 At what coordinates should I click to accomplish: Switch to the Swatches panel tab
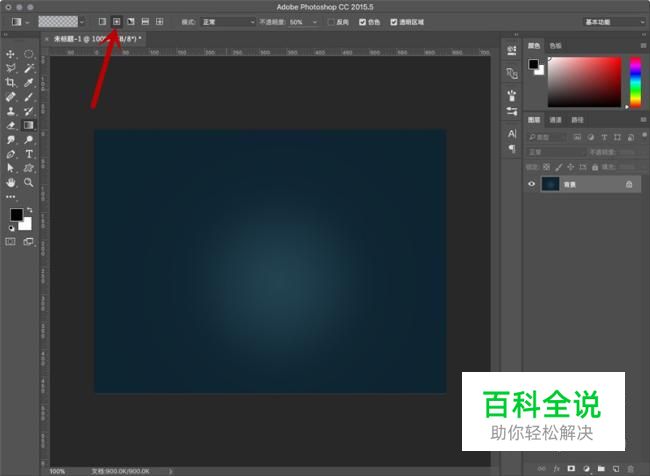[555, 46]
